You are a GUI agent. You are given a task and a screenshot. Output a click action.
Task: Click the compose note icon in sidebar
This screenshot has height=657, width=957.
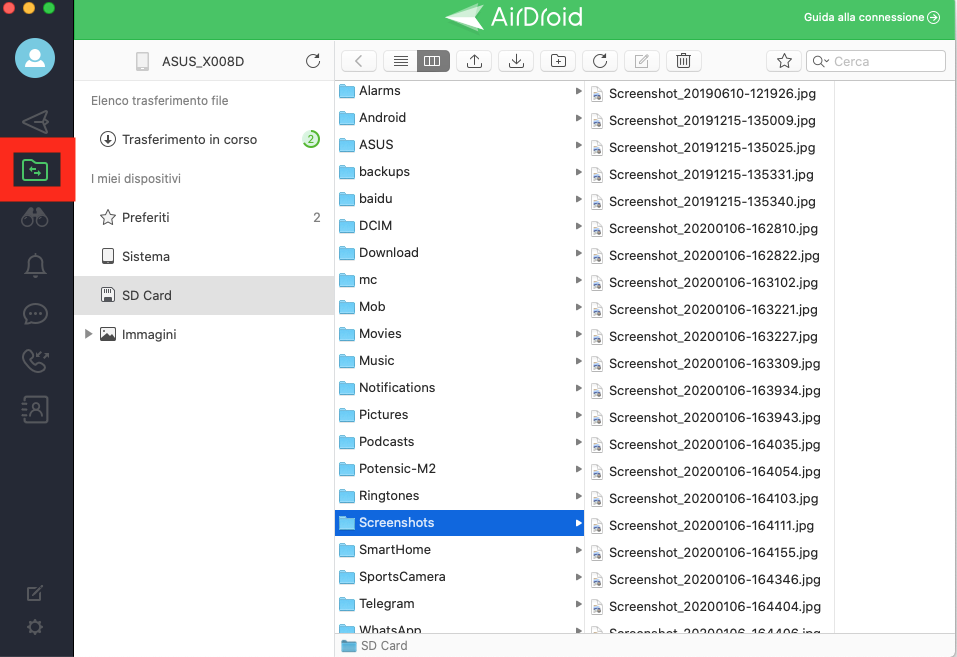click(35, 593)
